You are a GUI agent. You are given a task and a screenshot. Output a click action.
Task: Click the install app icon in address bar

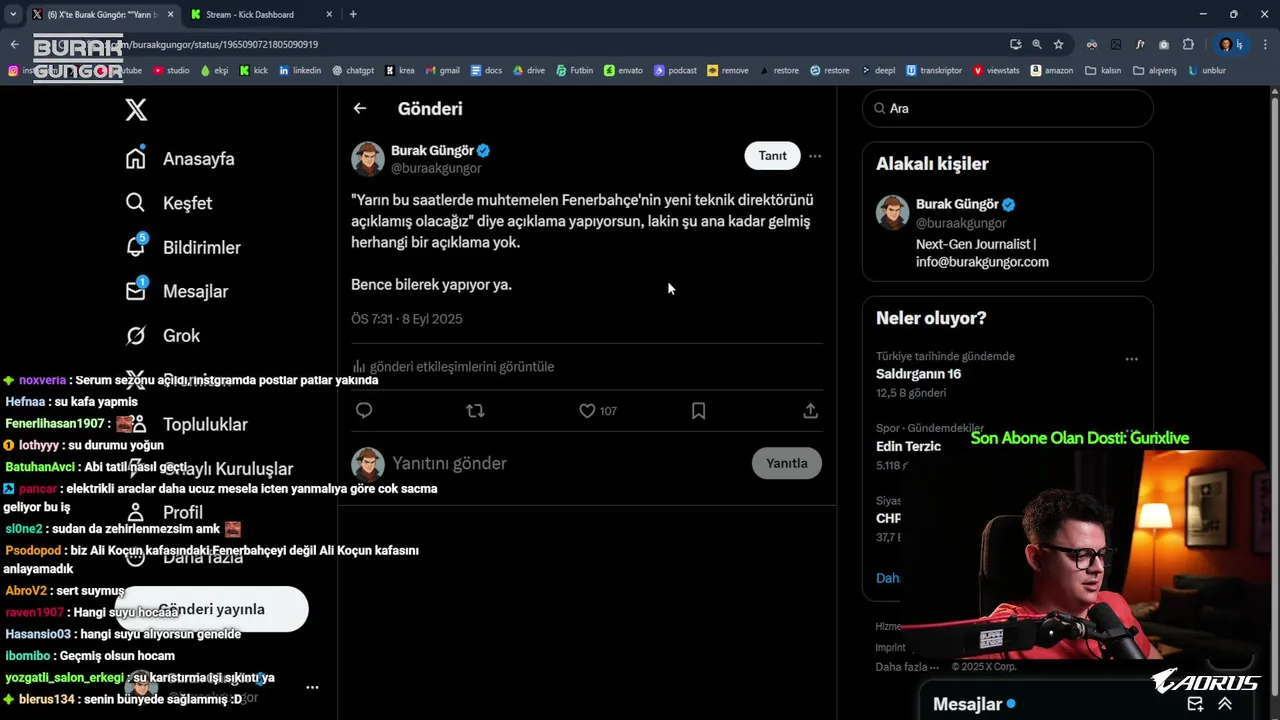tap(1015, 44)
